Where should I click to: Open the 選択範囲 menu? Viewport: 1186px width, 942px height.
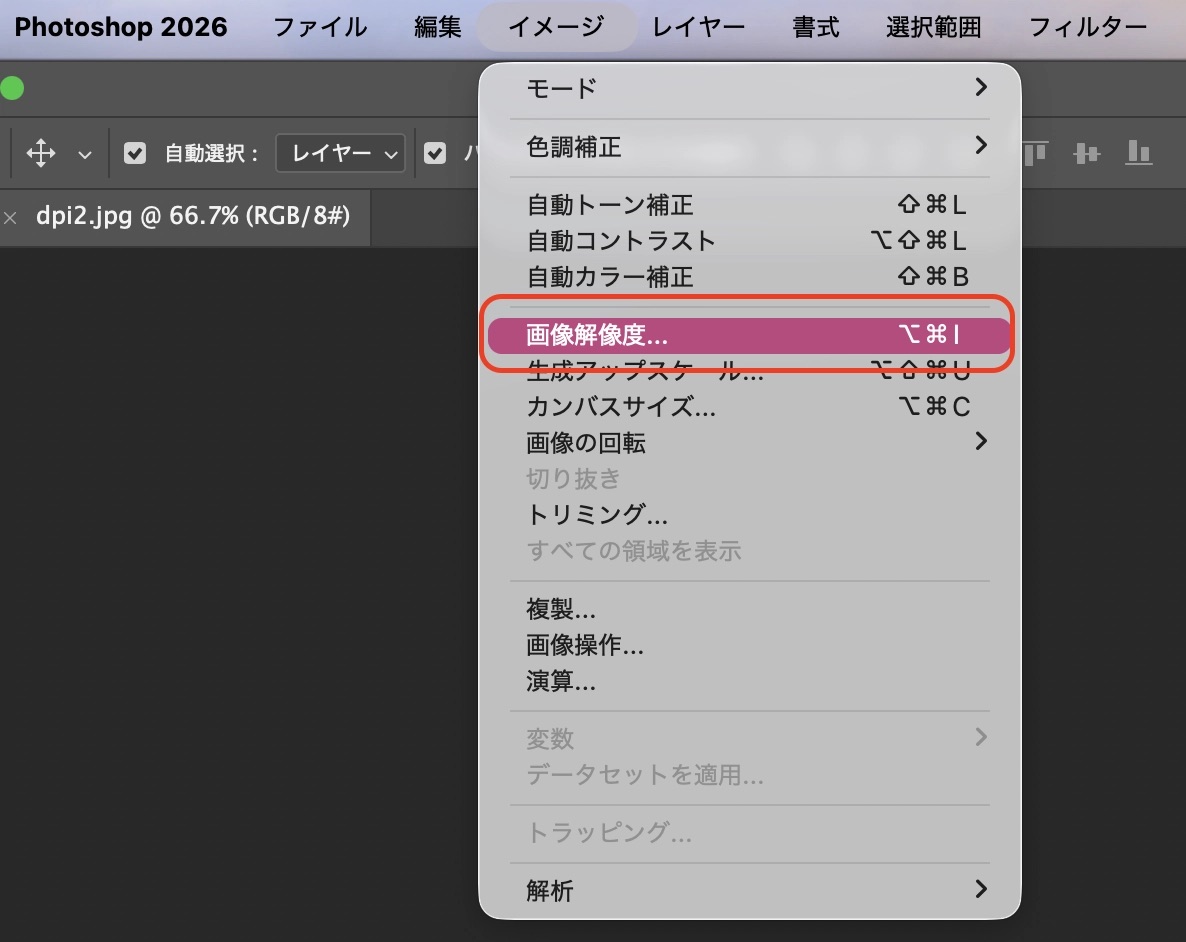933,27
